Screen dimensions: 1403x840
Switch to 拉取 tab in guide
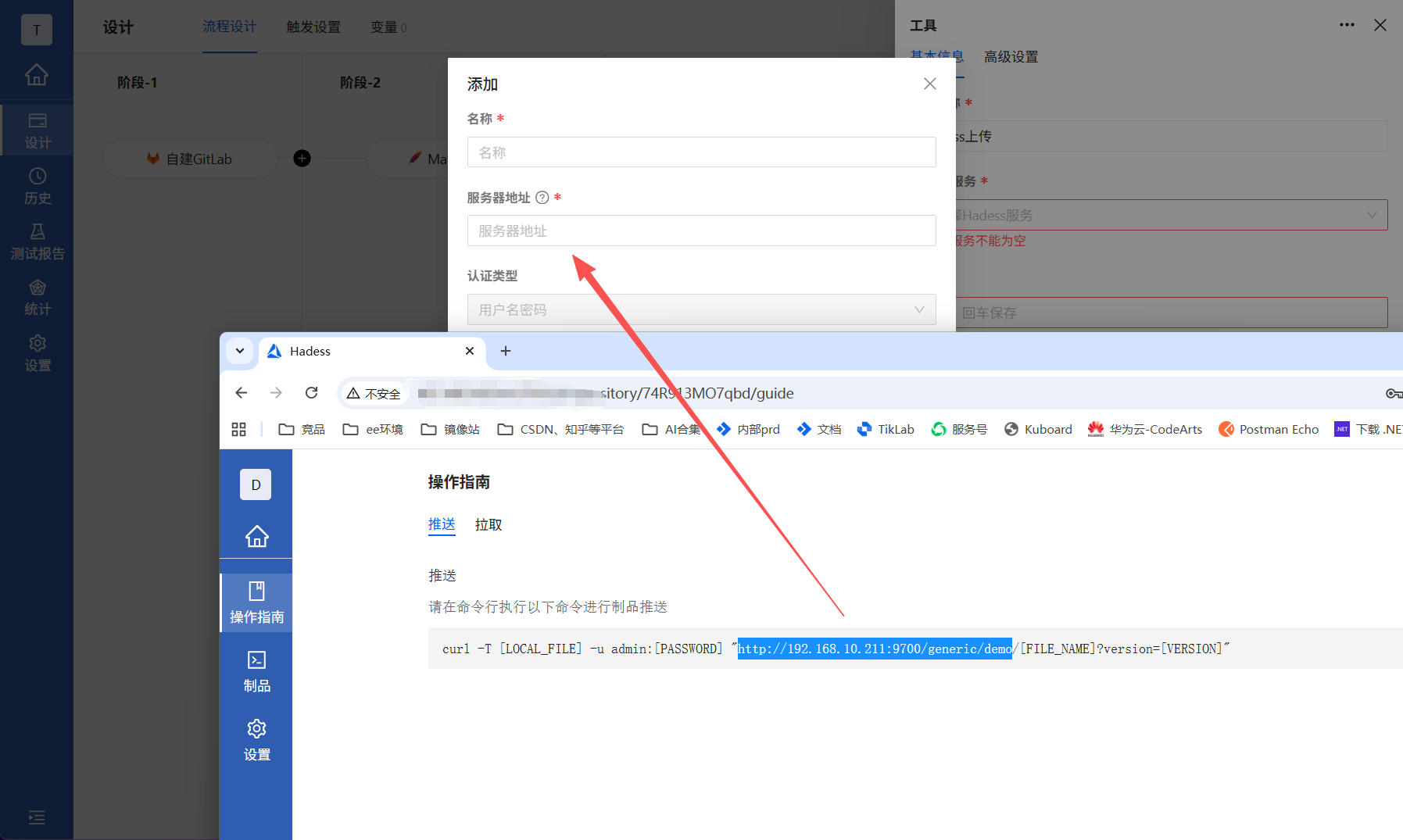click(489, 524)
